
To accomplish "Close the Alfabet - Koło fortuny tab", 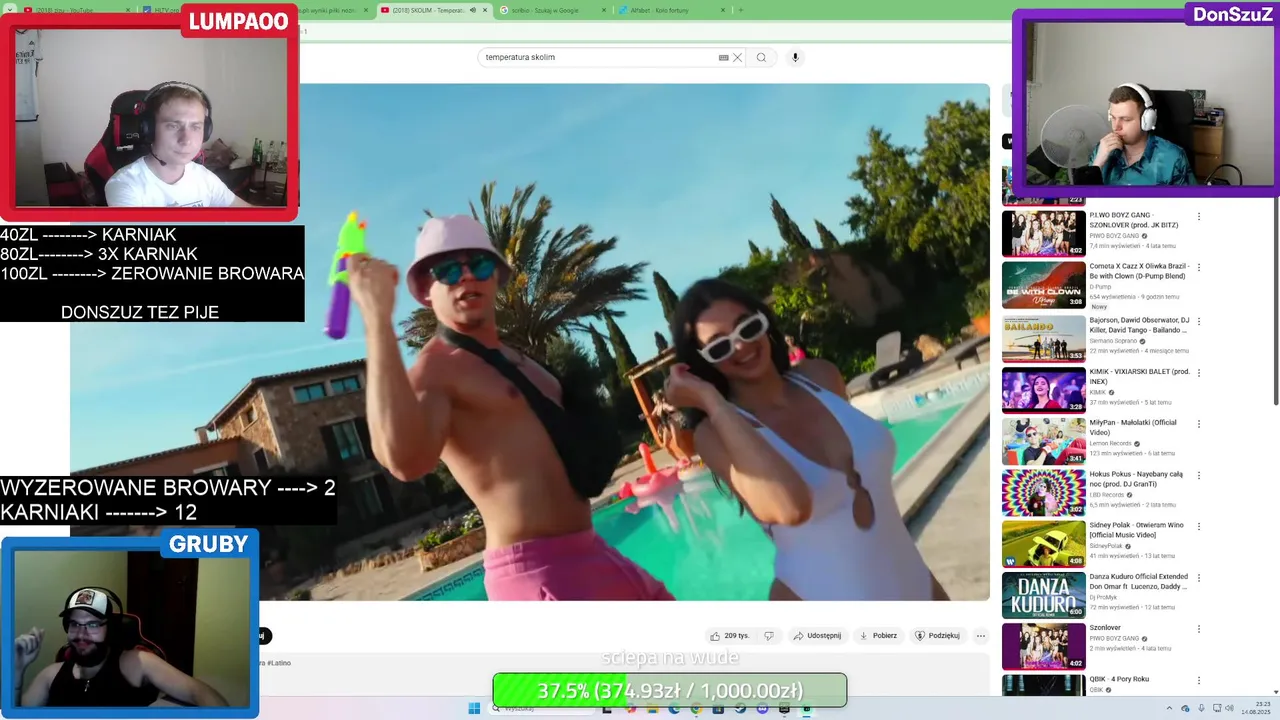I will point(723,10).
